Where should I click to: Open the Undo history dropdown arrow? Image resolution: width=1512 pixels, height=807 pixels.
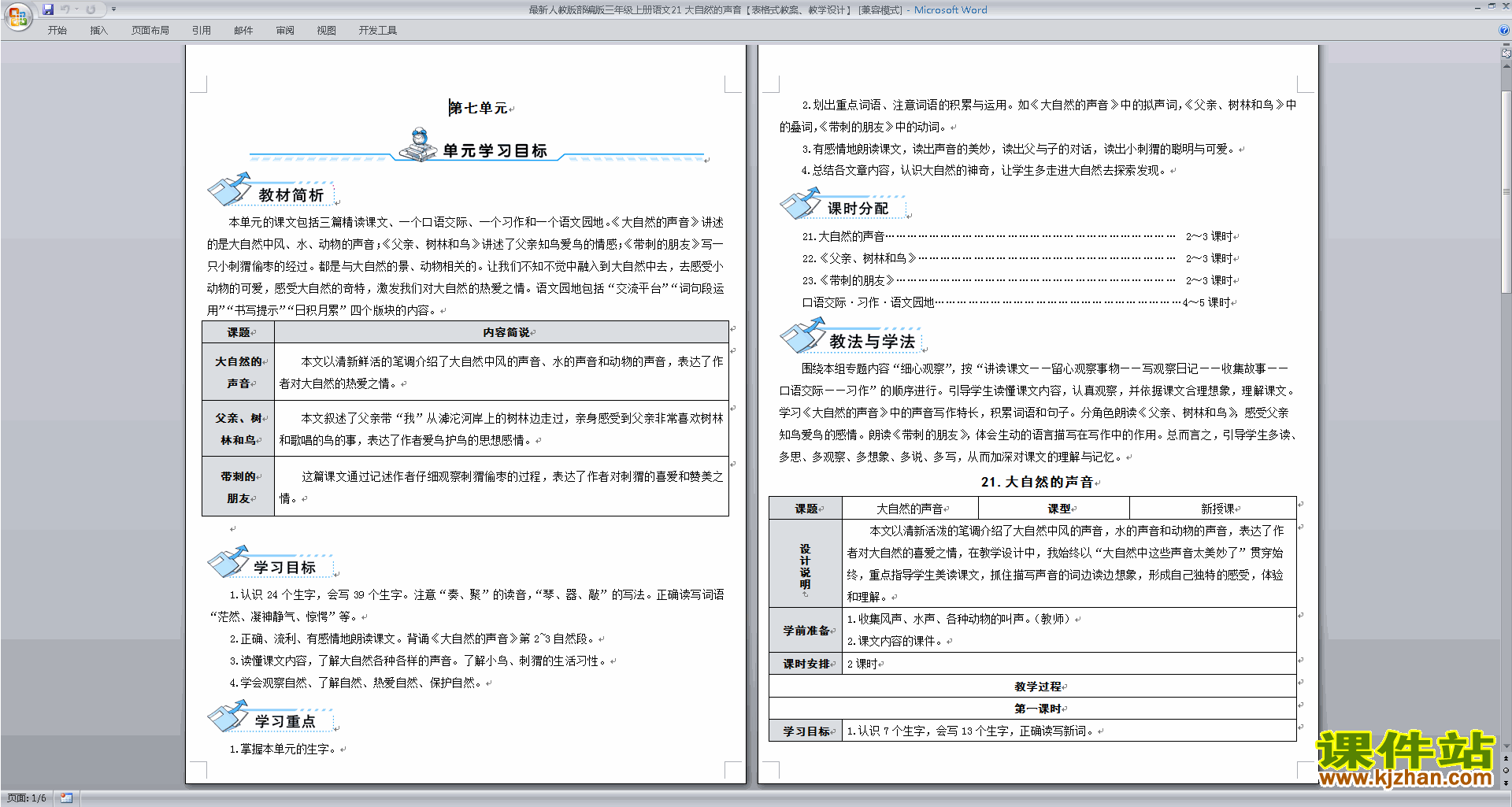[76, 9]
